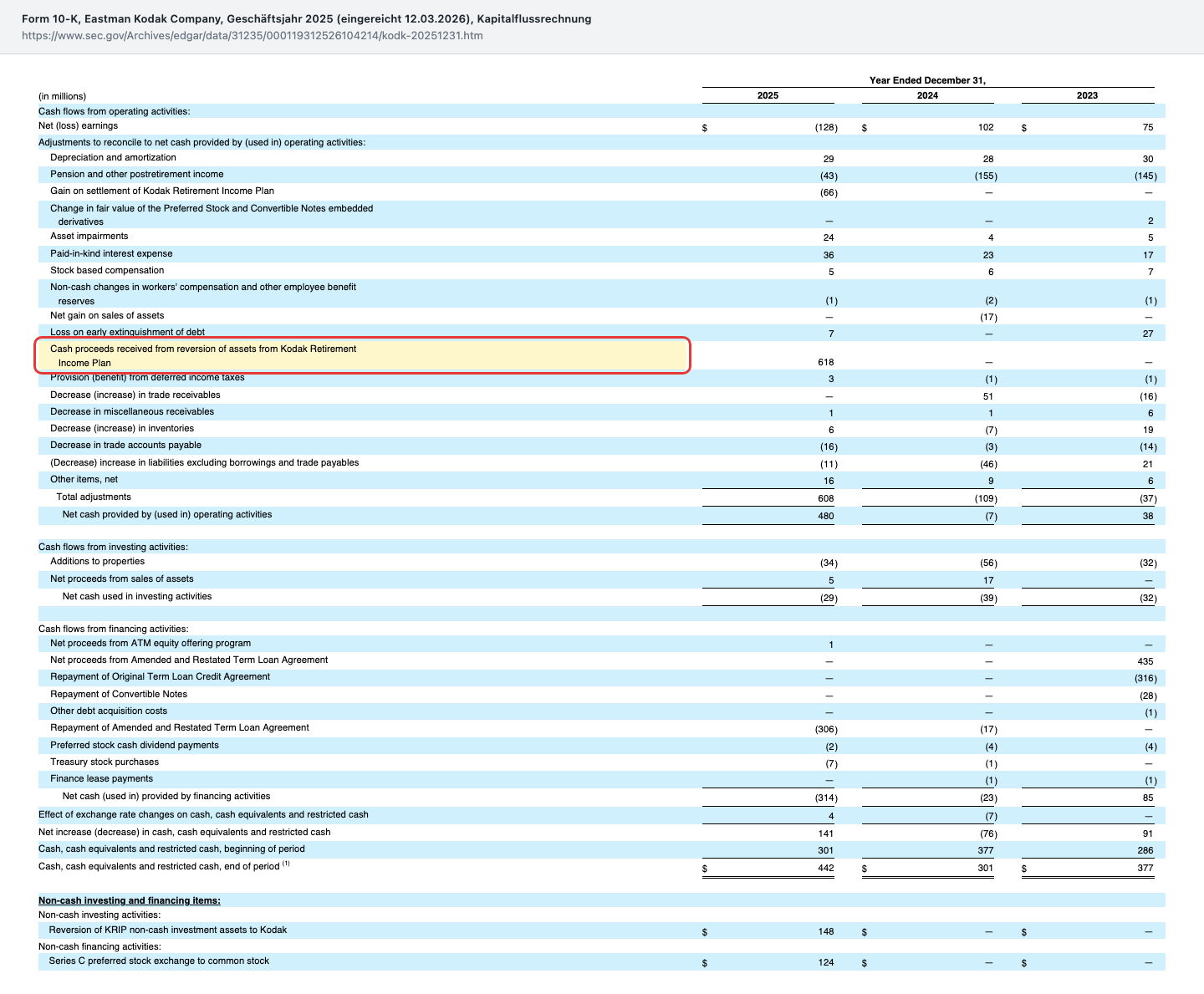Click the 2023 column header
This screenshot has height=994, width=1204.
pos(1087,95)
